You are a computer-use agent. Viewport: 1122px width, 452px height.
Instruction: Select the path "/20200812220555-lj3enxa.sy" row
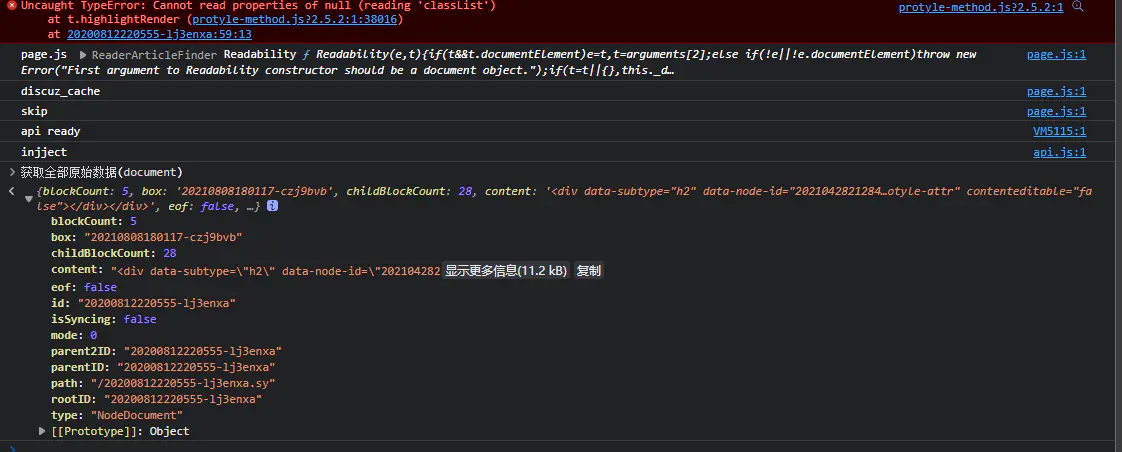[x=163, y=383]
